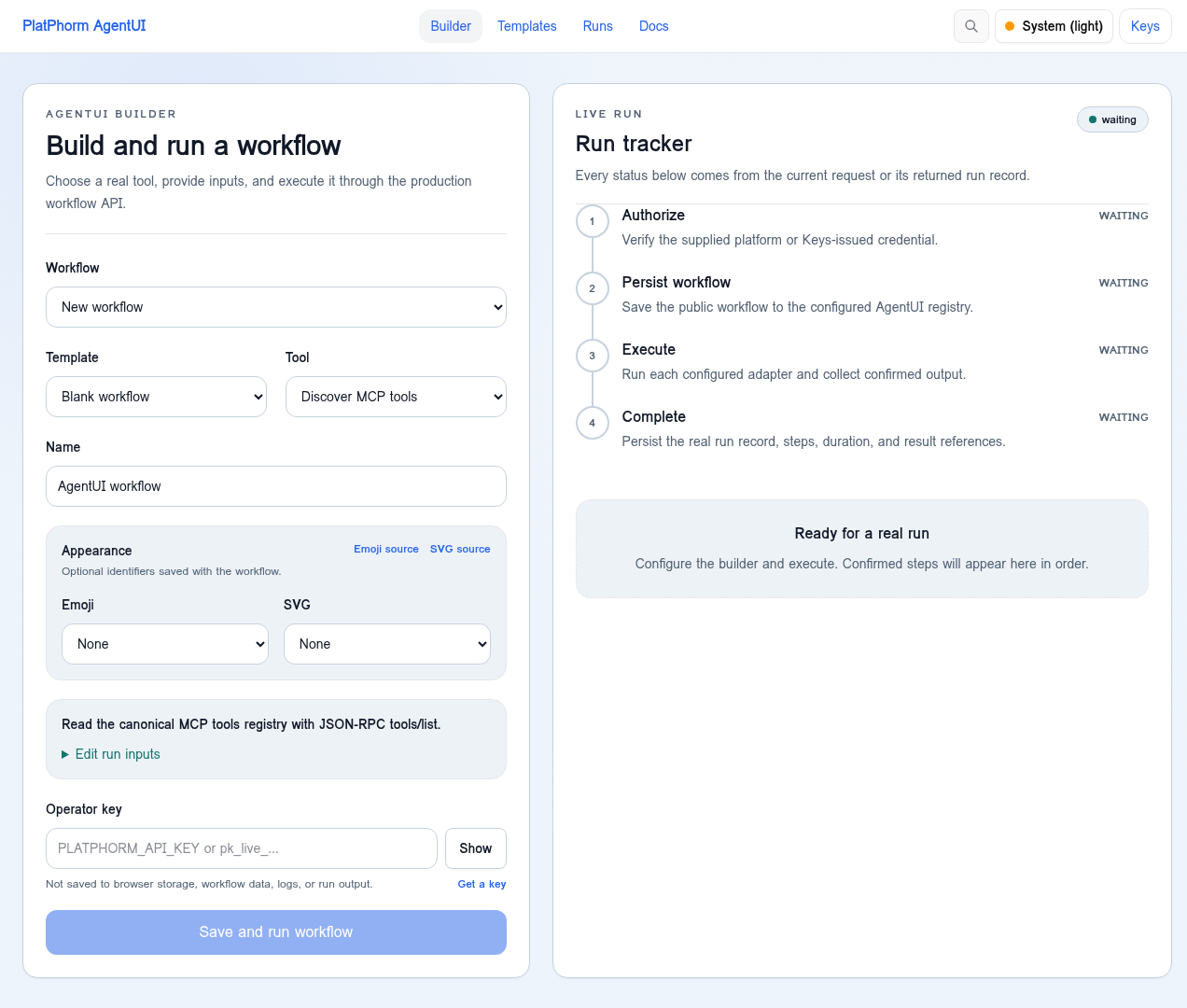Click the Ready for a real run heading
This screenshot has width=1187, height=1008.
862,534
